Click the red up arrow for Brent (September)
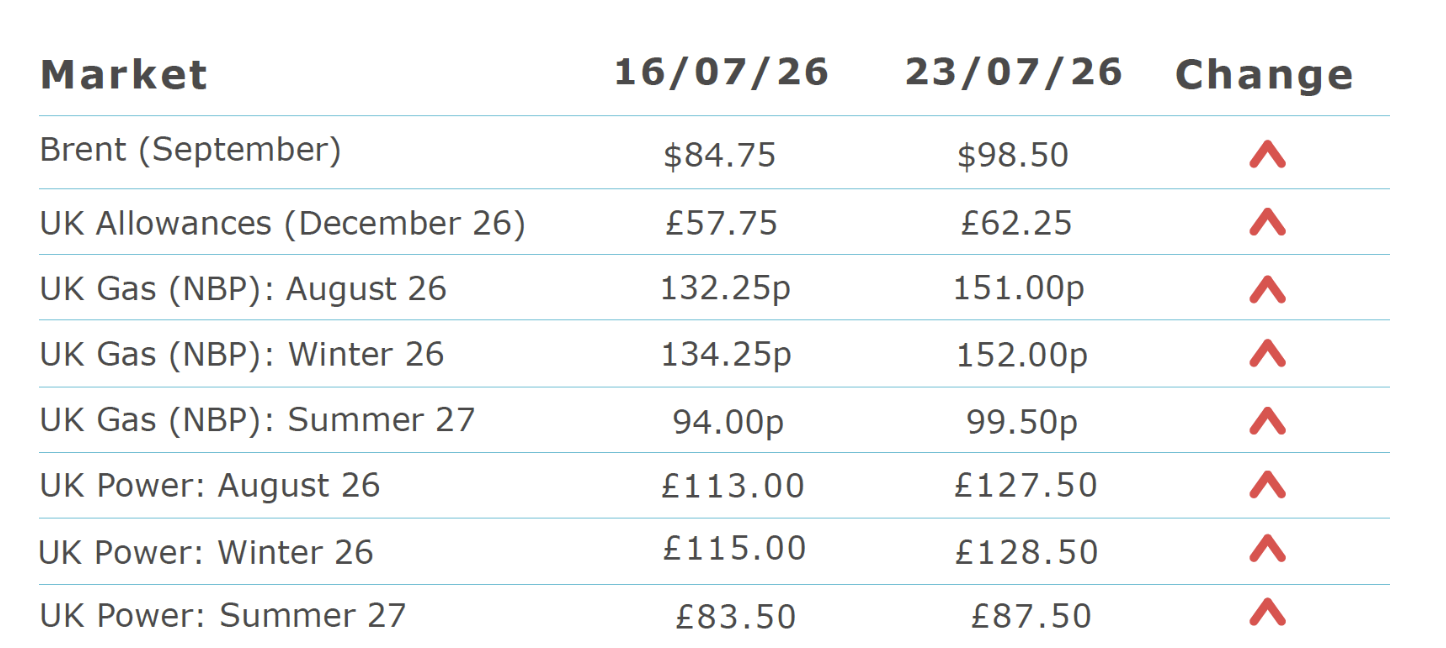 [x=1267, y=154]
